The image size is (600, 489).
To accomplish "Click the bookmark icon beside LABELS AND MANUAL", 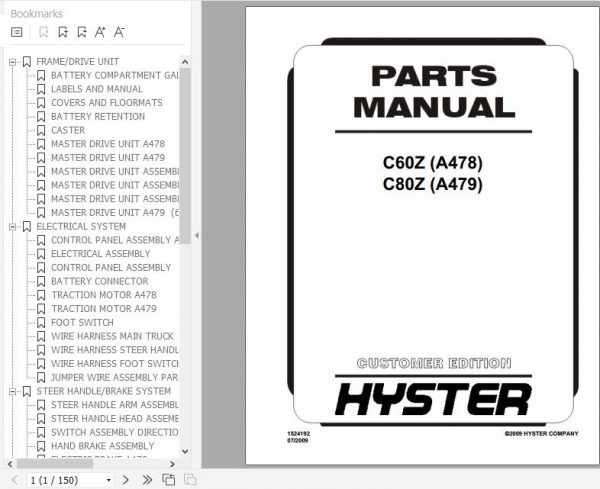I will click(41, 89).
